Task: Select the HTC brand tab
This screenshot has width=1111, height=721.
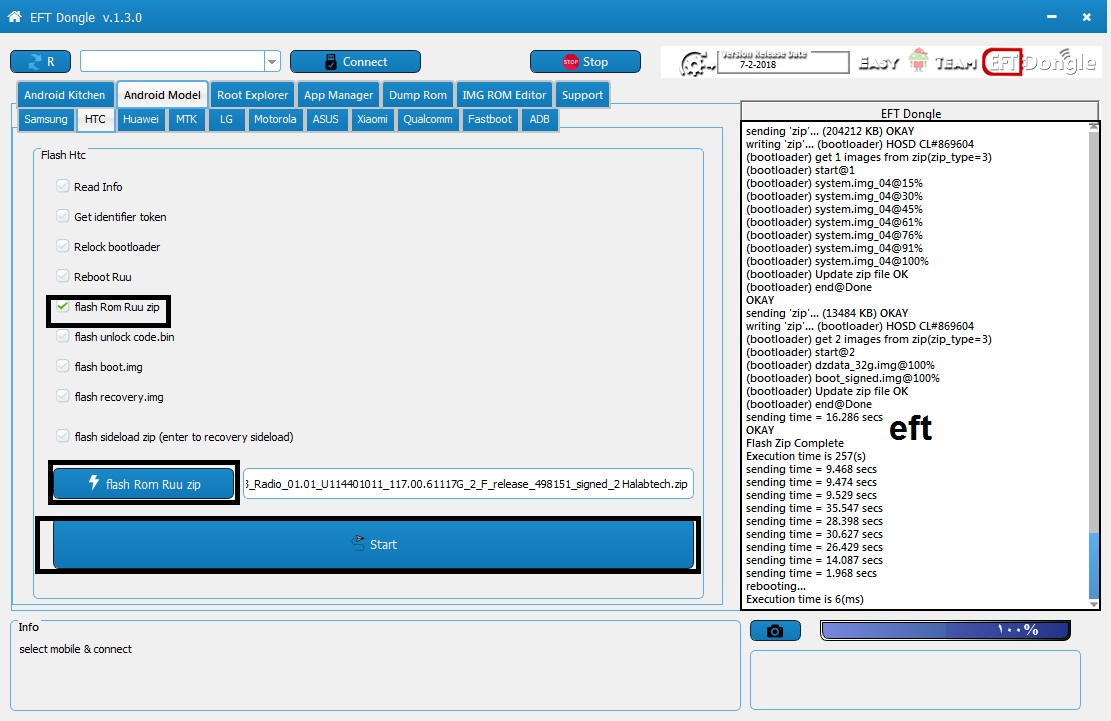Action: (x=95, y=119)
